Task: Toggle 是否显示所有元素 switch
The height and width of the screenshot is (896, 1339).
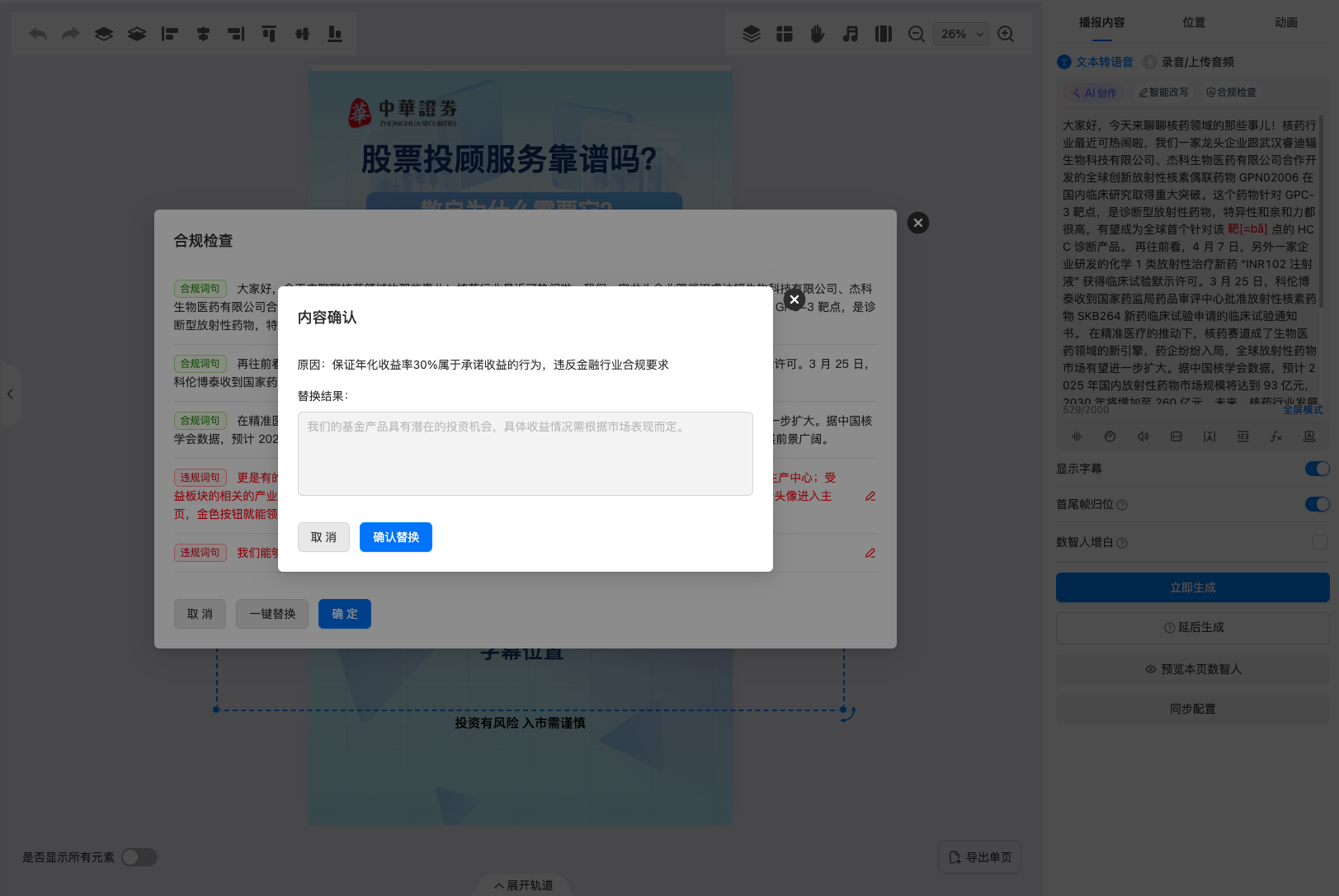Action: [x=139, y=857]
